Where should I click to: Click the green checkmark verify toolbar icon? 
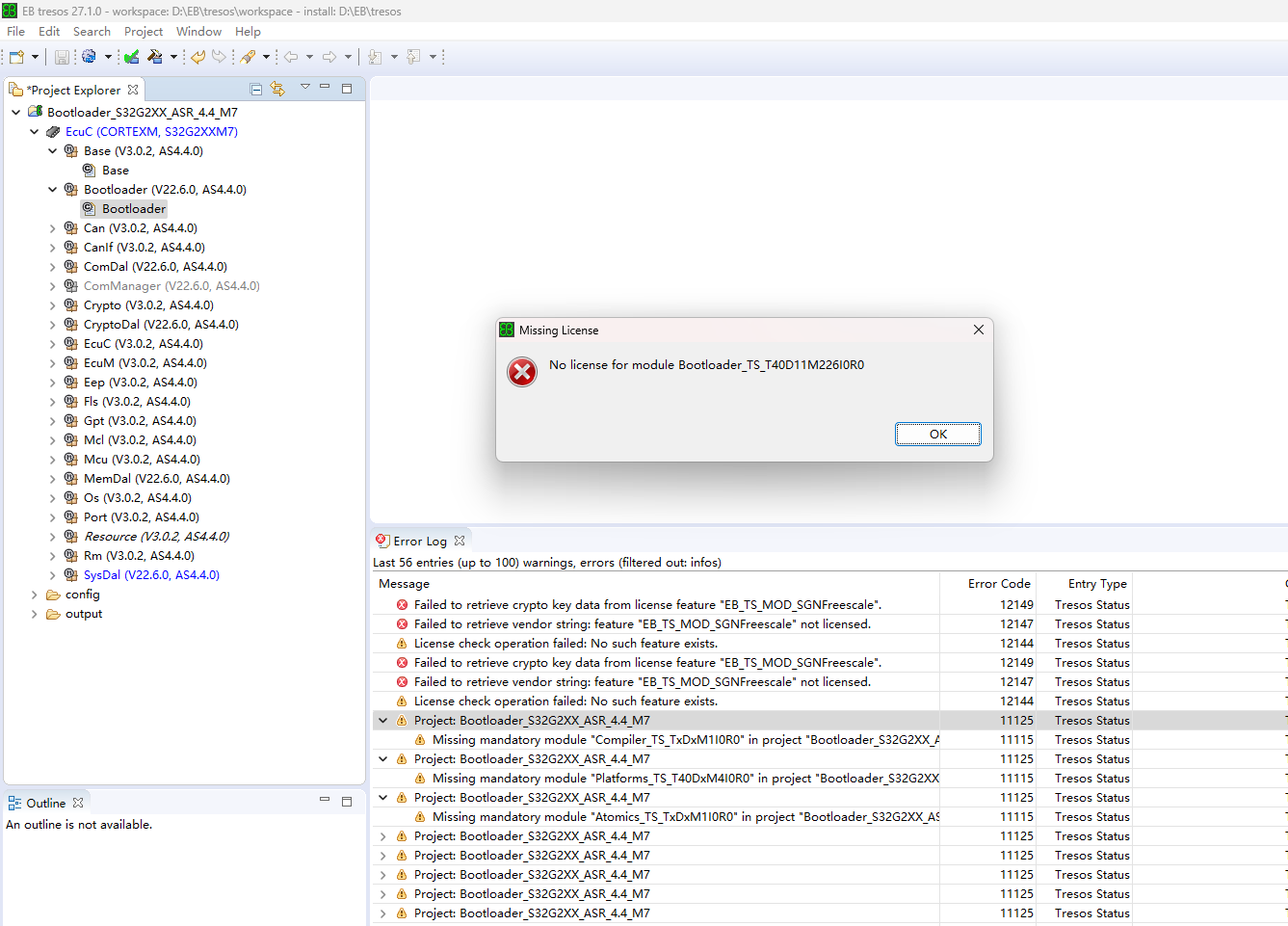point(132,57)
